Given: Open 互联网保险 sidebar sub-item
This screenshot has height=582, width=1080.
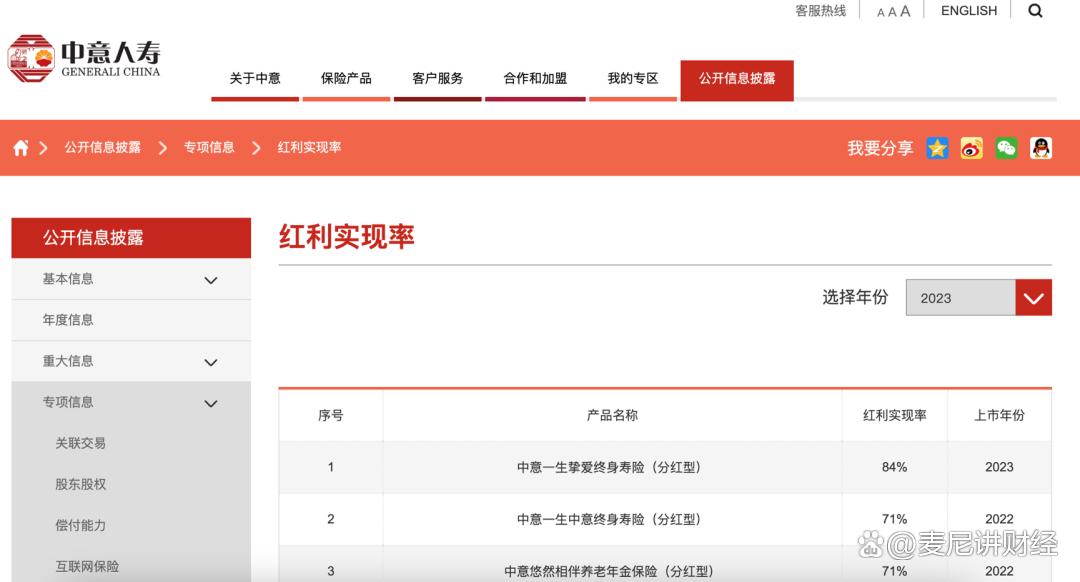Looking at the screenshot, I should pos(87,566).
